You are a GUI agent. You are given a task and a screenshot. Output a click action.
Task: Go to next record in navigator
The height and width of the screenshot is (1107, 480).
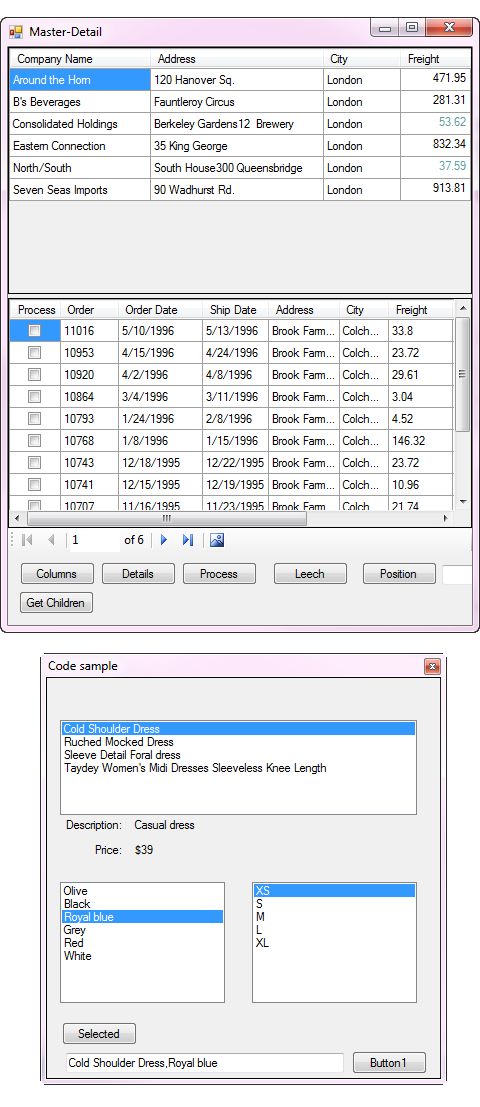tap(164, 540)
